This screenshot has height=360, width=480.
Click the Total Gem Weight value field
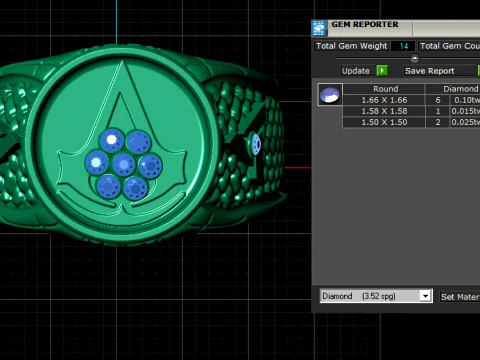pyautogui.click(x=403, y=46)
